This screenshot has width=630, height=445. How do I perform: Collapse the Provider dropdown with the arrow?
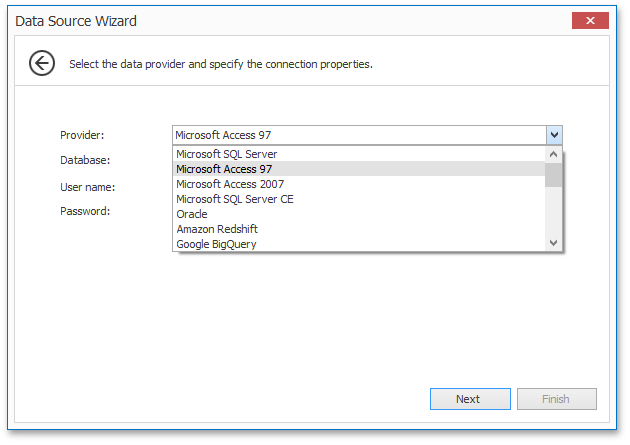[x=554, y=135]
